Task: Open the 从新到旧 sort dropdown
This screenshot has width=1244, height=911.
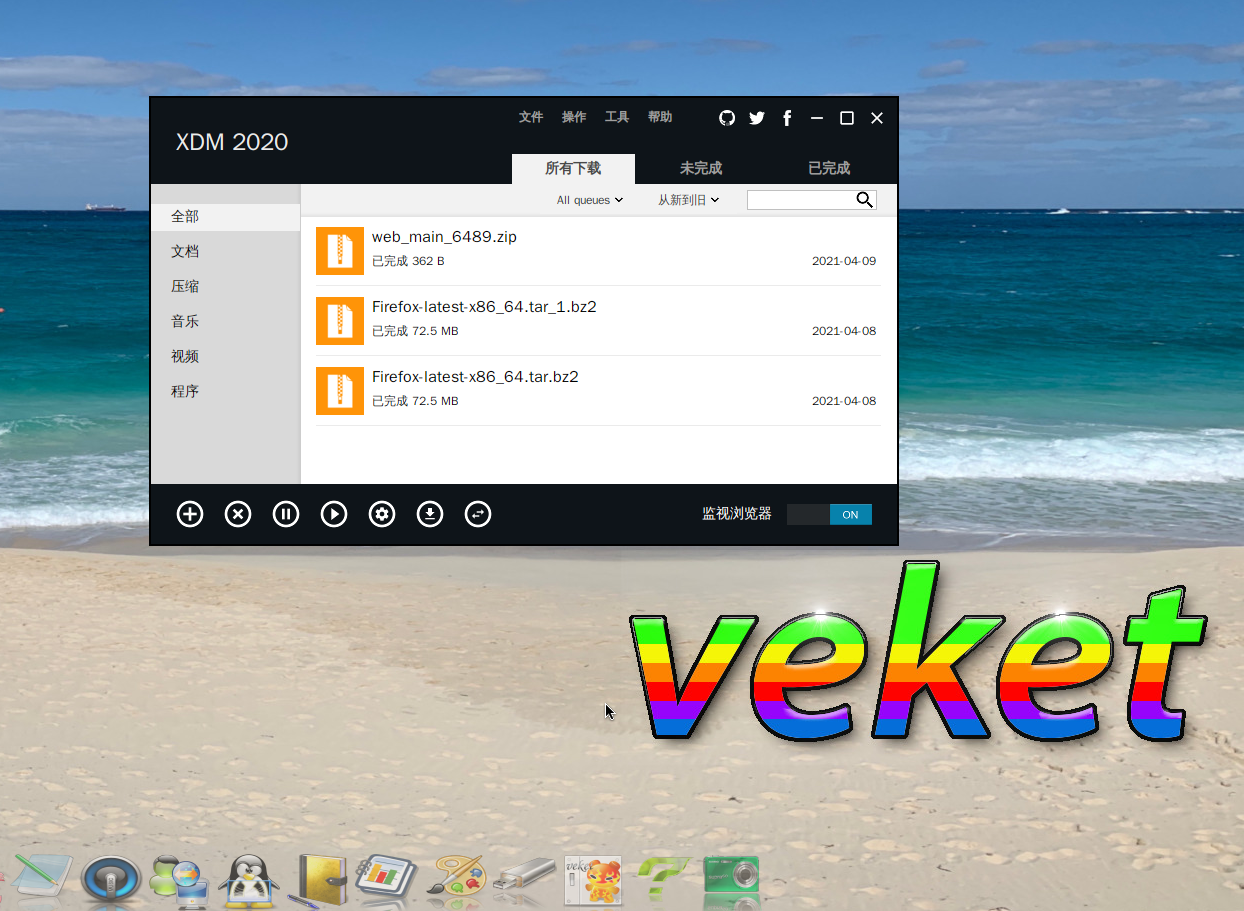Action: coord(689,200)
